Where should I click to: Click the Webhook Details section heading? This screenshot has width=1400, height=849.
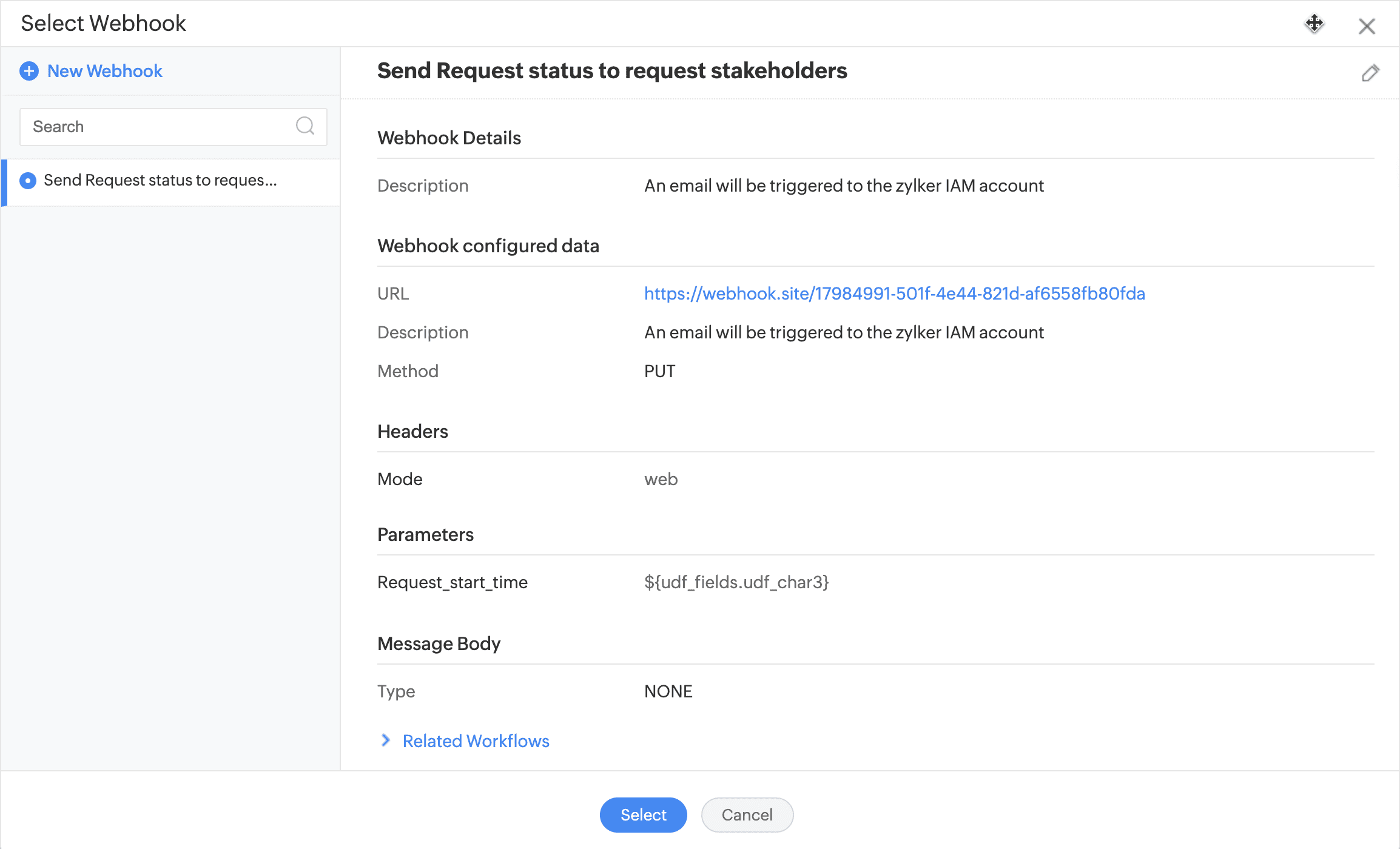click(449, 138)
